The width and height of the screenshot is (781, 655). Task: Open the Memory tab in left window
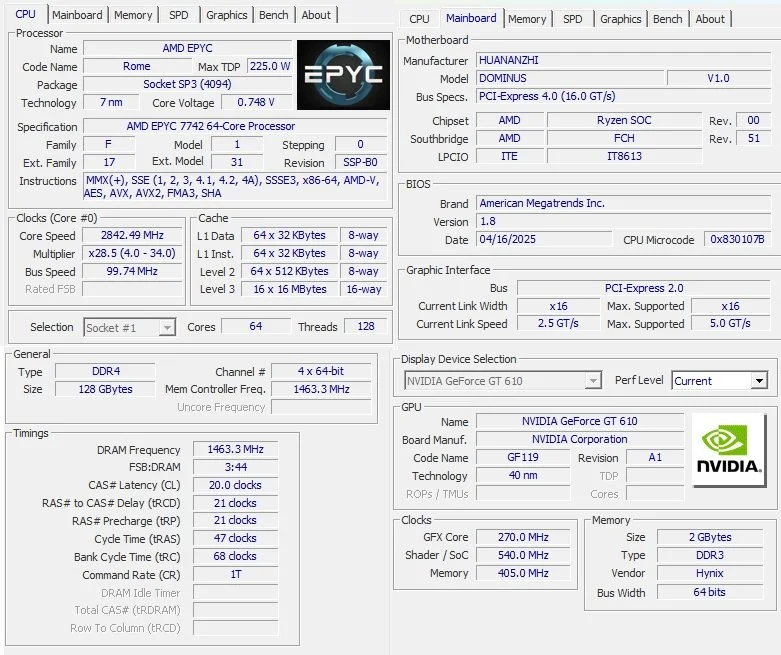[133, 15]
